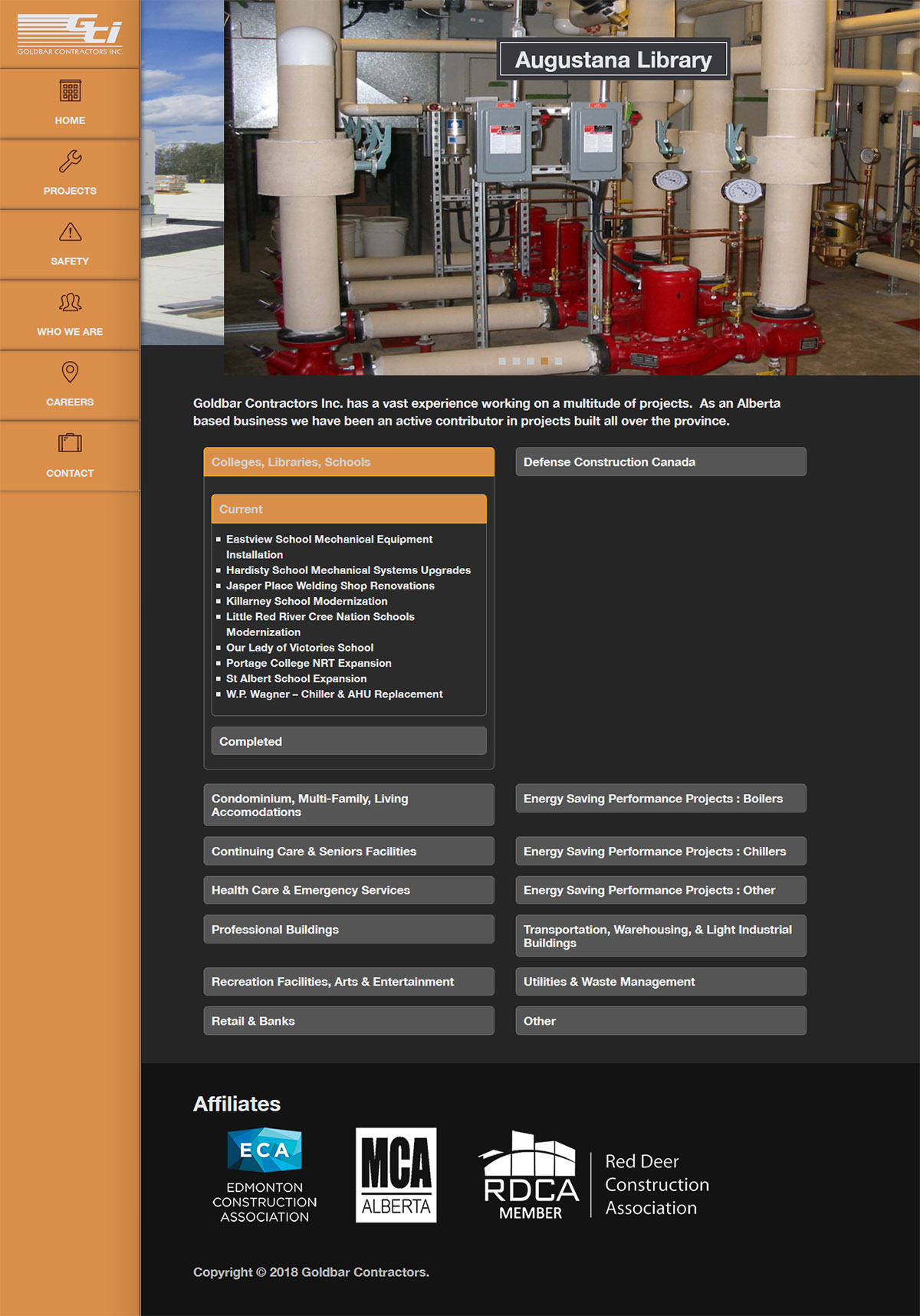The width and height of the screenshot is (920, 1316).
Task: Expand Transportation, Warehousing, & Light Industrial Buildings
Action: tap(661, 936)
